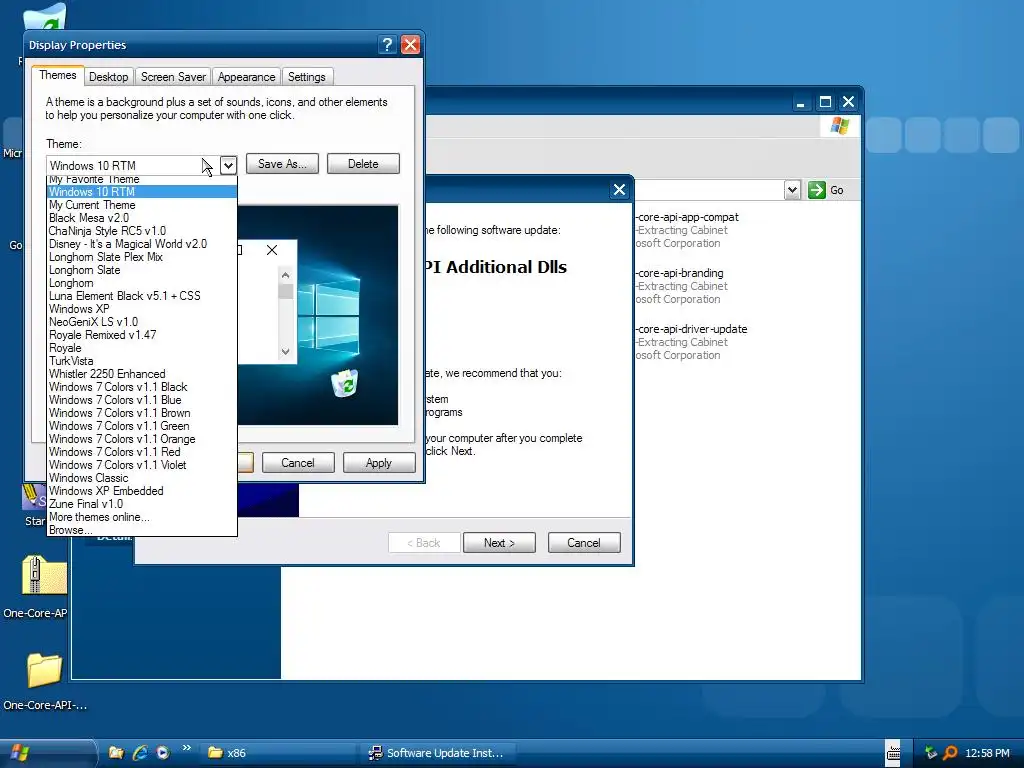Click Next in the Software Update wizard
Image resolution: width=1024 pixels, height=768 pixels.
[499, 543]
